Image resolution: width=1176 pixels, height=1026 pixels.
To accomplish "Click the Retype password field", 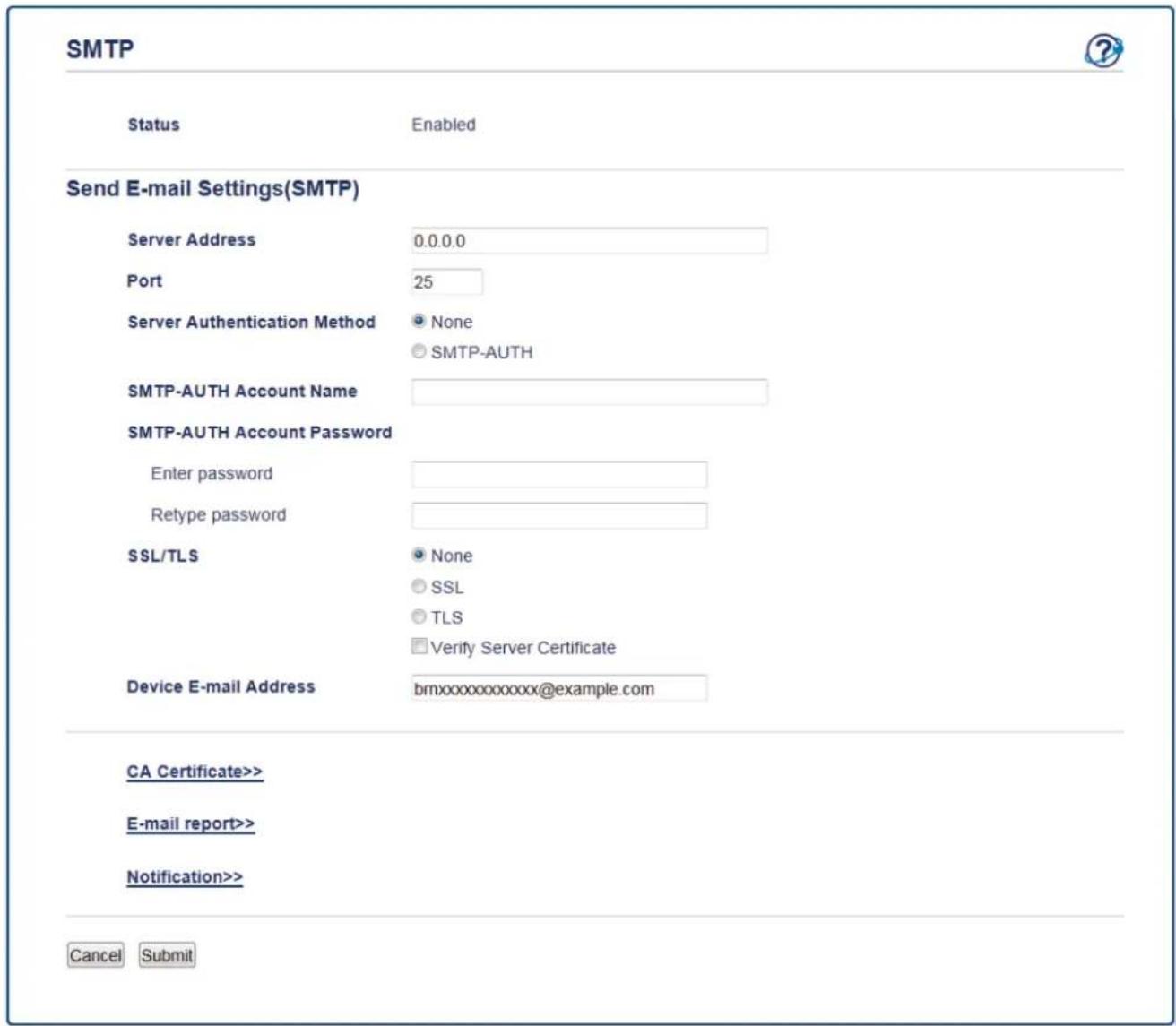I will tap(558, 515).
